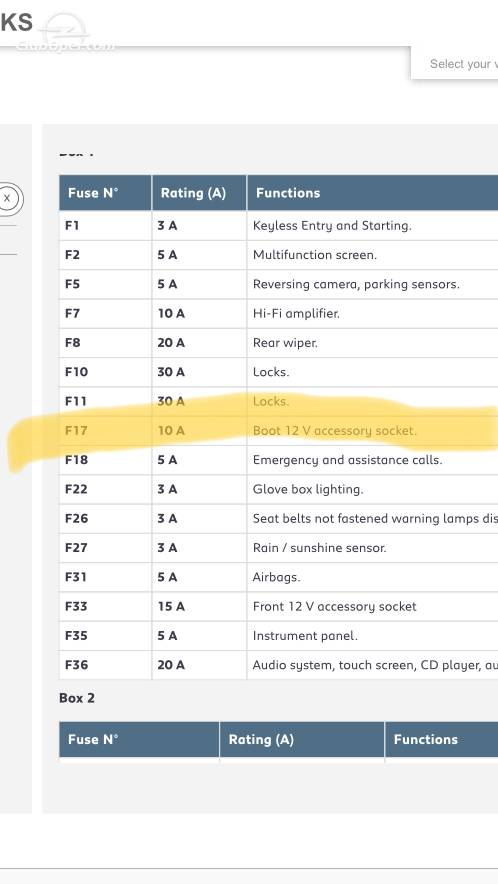This screenshot has height=884, width=498.
Task: Select the F27 Rain / sunshine sensor row
Action: click(x=279, y=548)
